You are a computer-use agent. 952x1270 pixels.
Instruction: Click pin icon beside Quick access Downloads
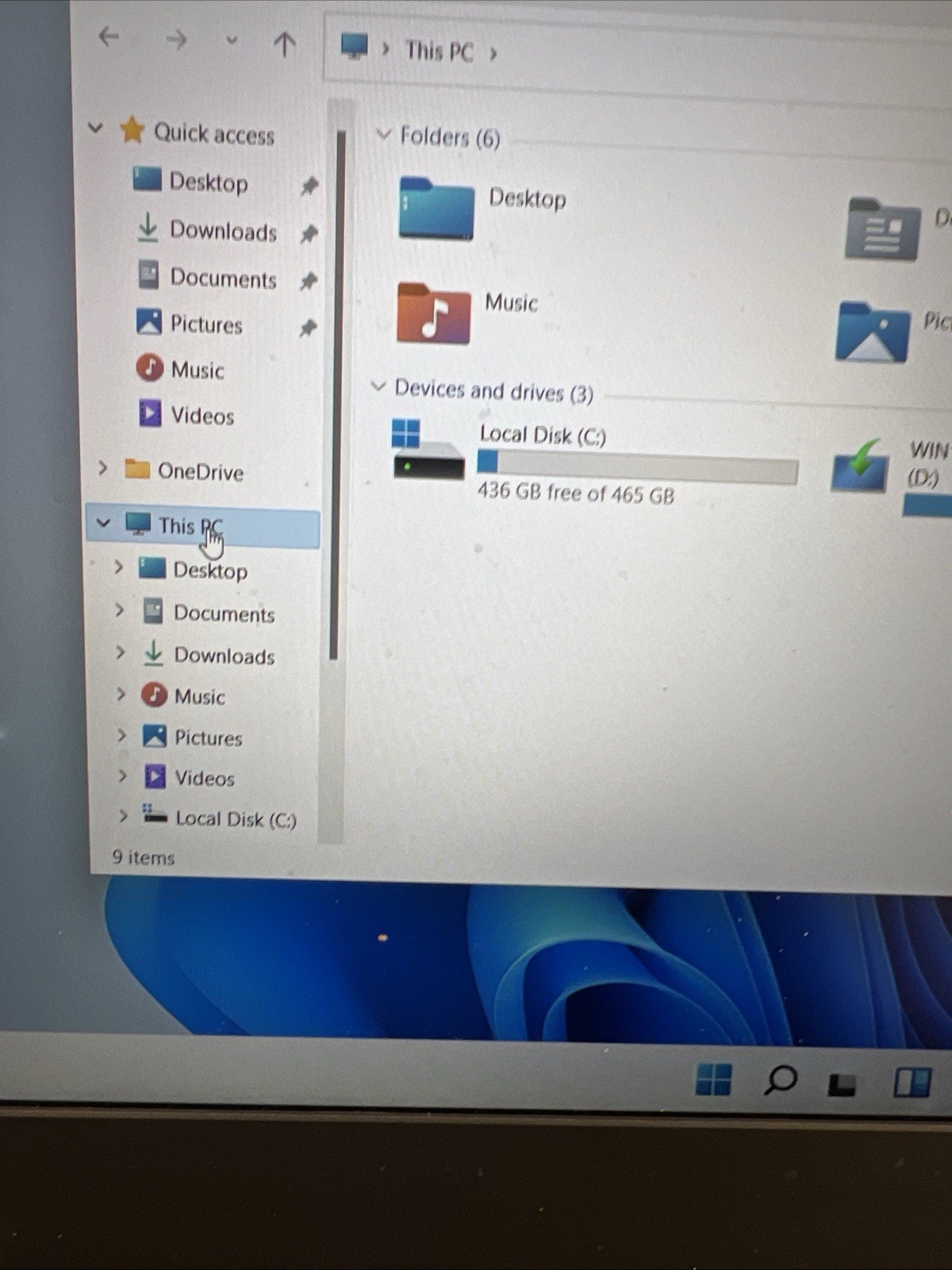pyautogui.click(x=309, y=234)
